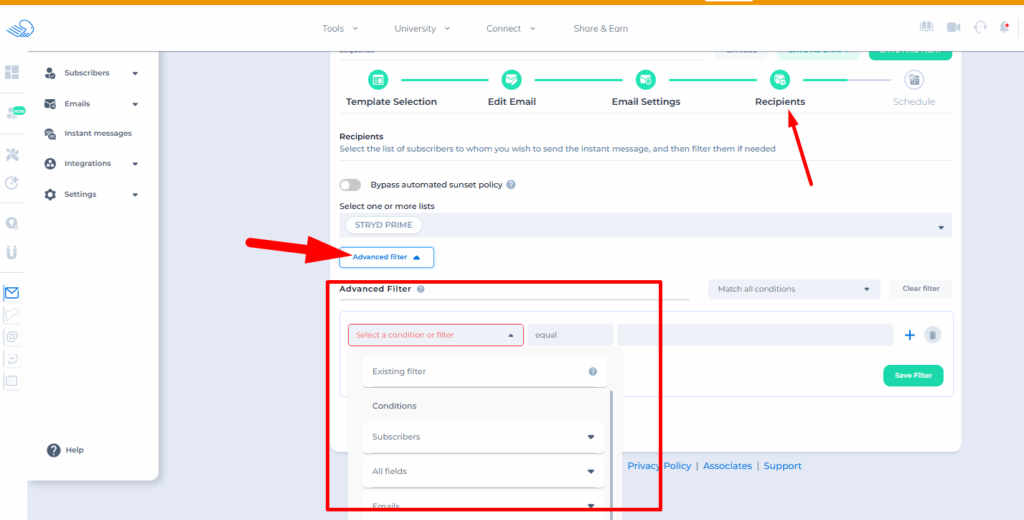Open the Tools menu in top navigation
The height and width of the screenshot is (520, 1024).
340,28
